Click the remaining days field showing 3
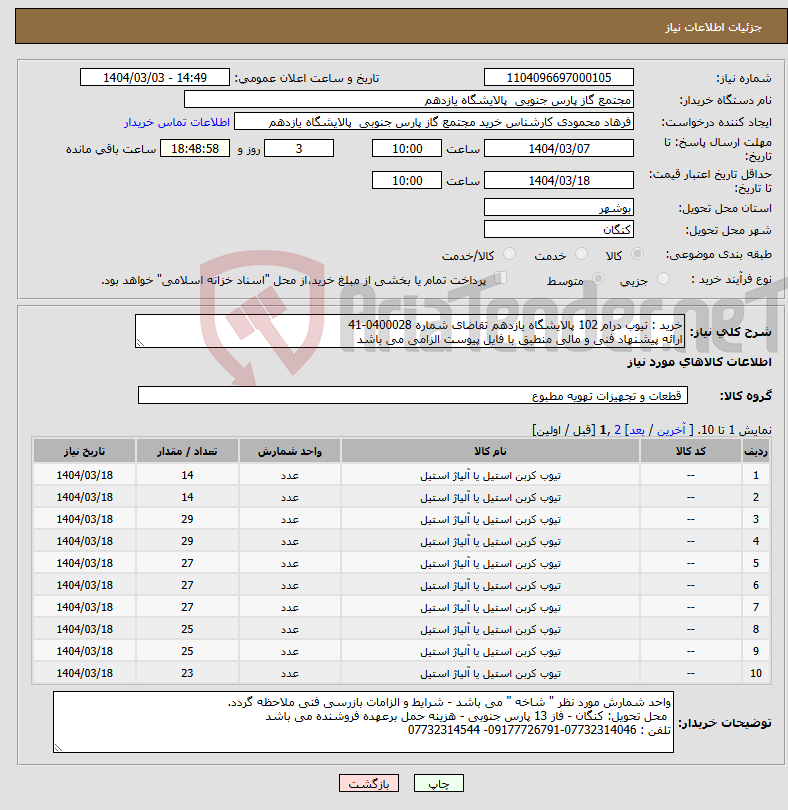Image resolution: width=788 pixels, height=810 pixels. (x=299, y=148)
